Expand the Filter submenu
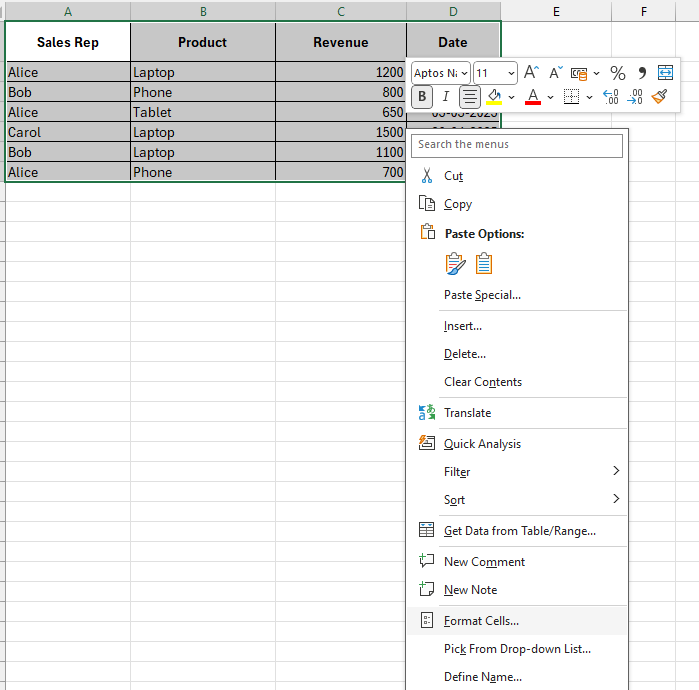The width and height of the screenshot is (699, 690). click(x=517, y=471)
